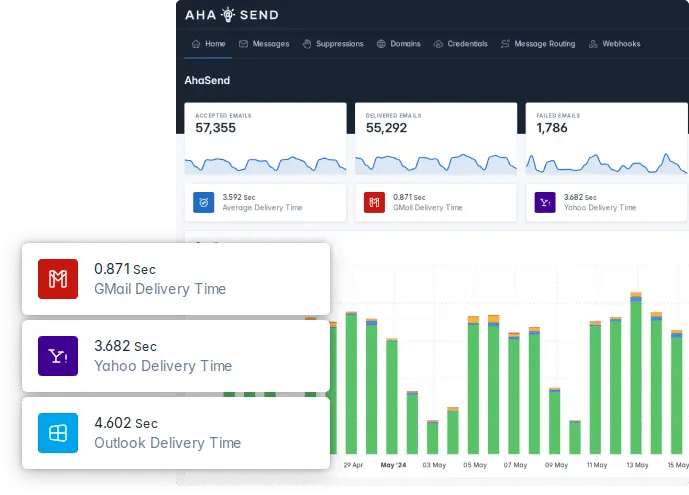Screen dimensions: 689x495
Task: Select the Failed Emails 1,786 card
Action: pos(607,139)
